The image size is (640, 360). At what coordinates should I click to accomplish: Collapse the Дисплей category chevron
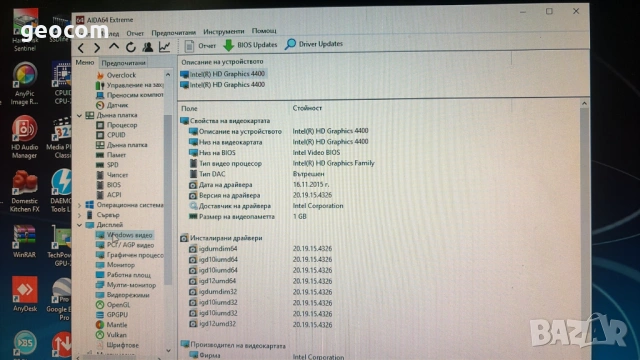(x=80, y=225)
